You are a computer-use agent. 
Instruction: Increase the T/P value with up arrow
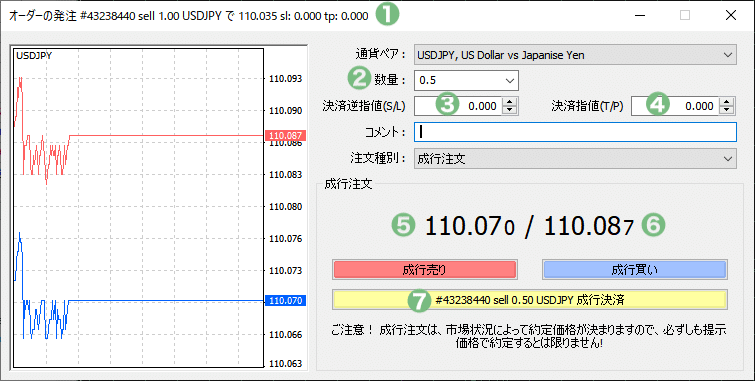[x=727, y=102]
